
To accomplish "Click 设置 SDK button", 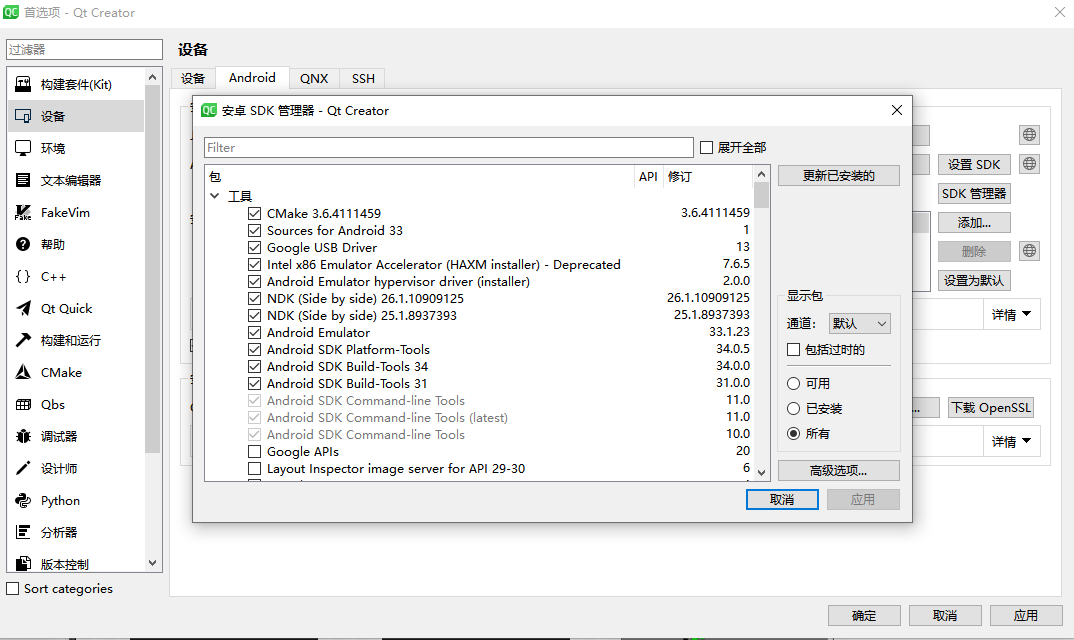I will click(974, 164).
